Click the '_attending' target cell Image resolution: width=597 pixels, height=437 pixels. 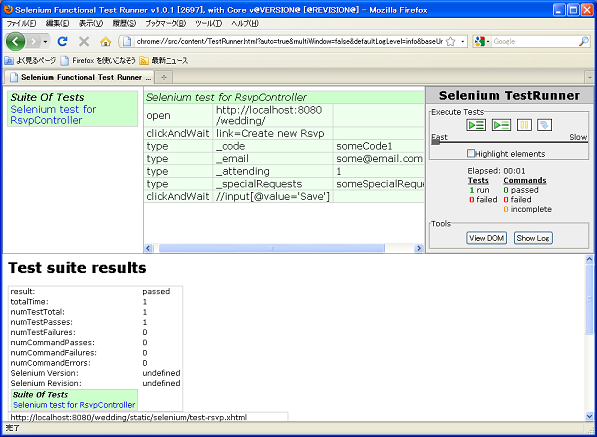click(273, 171)
